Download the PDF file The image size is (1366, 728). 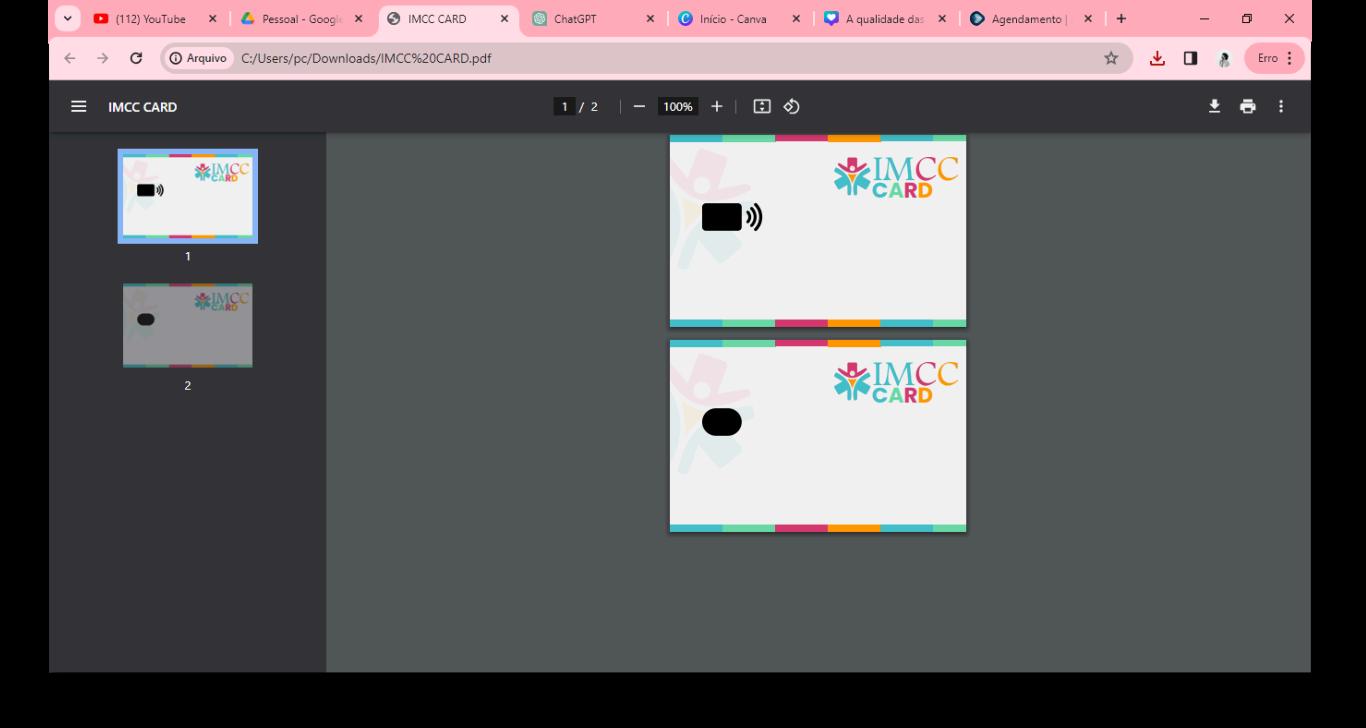point(1215,107)
